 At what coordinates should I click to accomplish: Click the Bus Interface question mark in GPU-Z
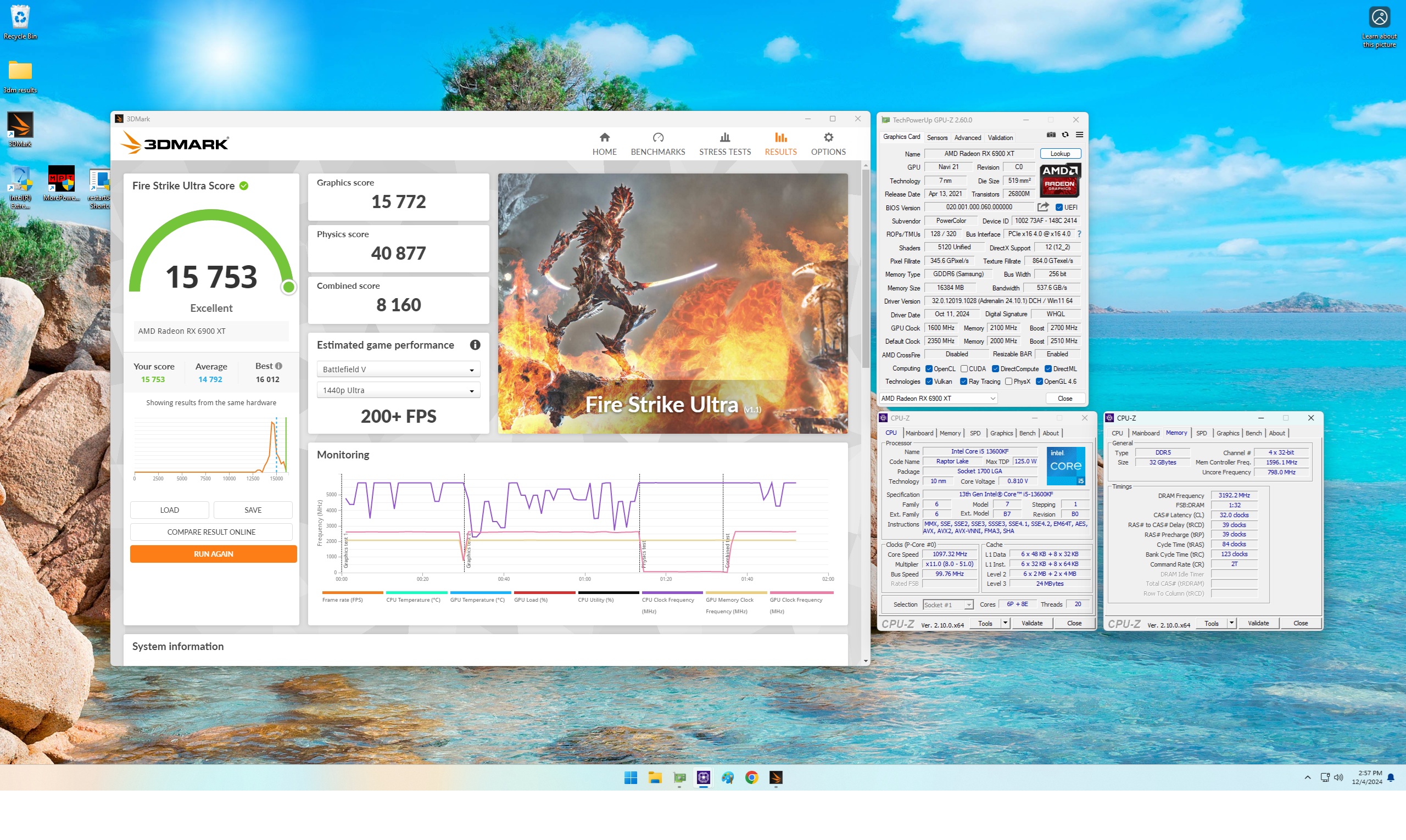pos(1079,234)
